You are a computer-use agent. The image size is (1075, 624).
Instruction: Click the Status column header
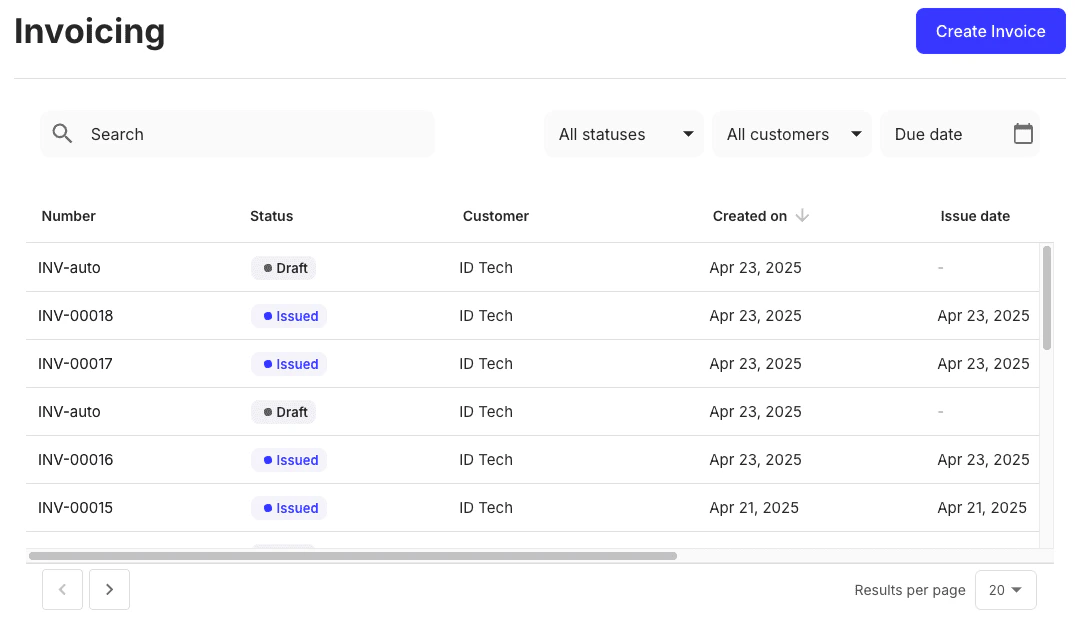[x=271, y=215]
